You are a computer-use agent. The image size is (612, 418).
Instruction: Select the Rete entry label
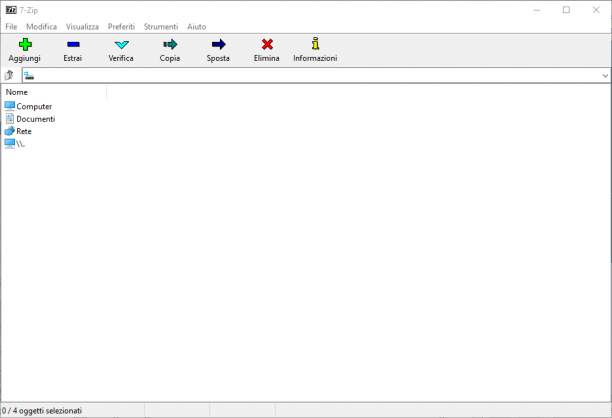(x=24, y=131)
